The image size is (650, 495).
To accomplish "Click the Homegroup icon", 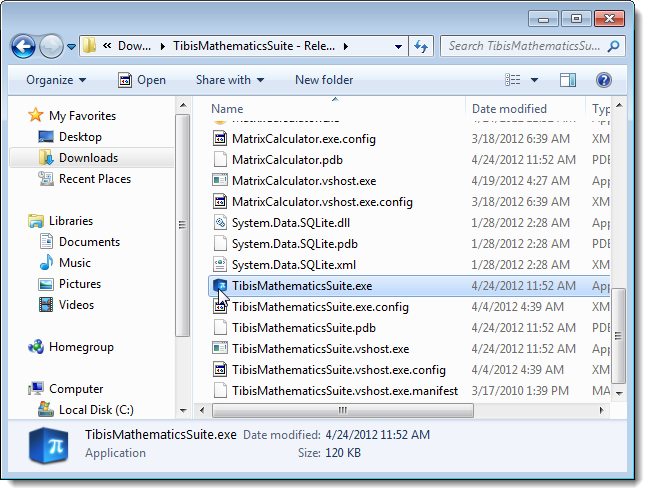I will click(x=36, y=347).
